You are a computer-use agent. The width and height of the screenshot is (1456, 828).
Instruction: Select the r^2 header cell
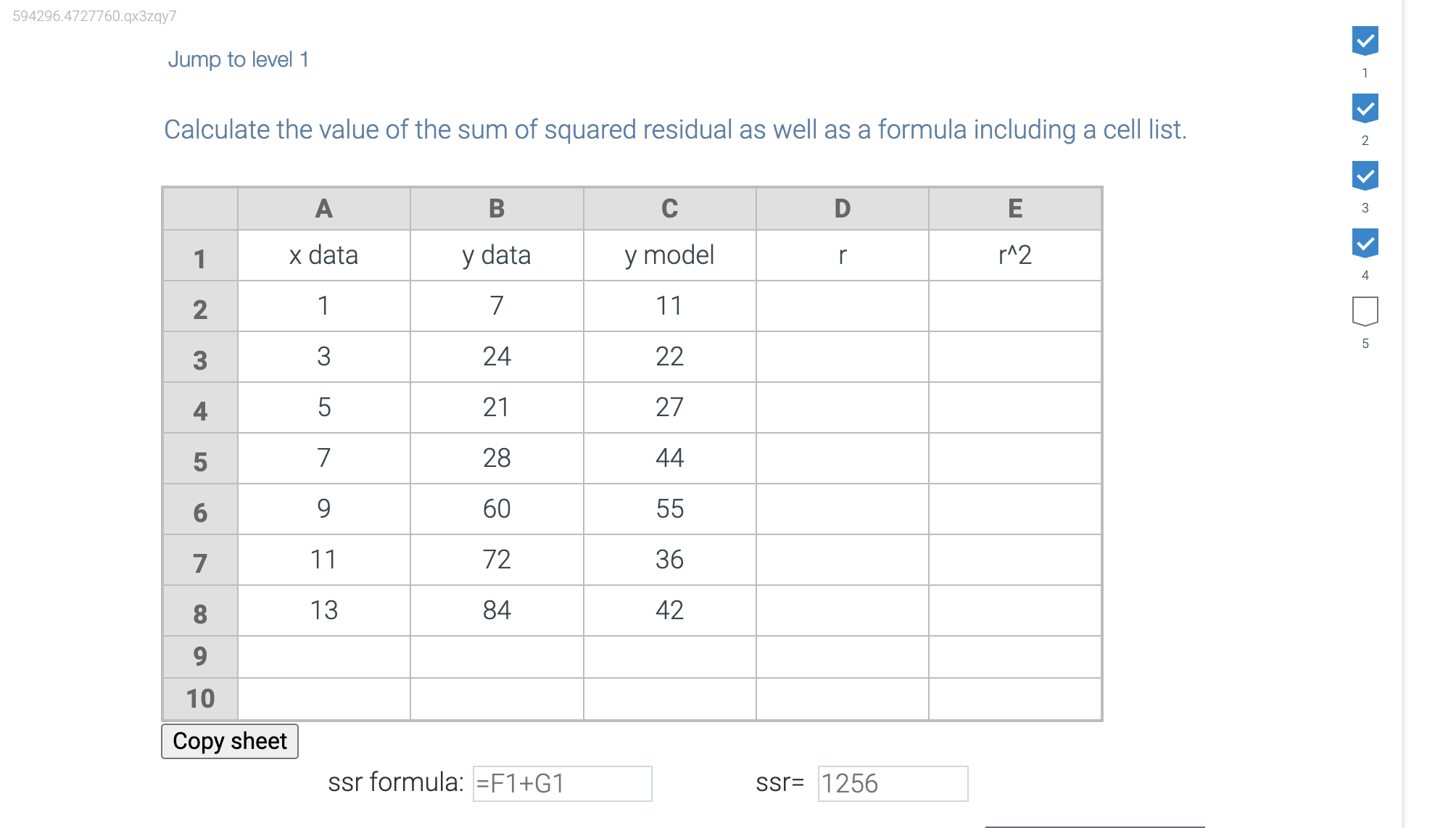click(1014, 255)
